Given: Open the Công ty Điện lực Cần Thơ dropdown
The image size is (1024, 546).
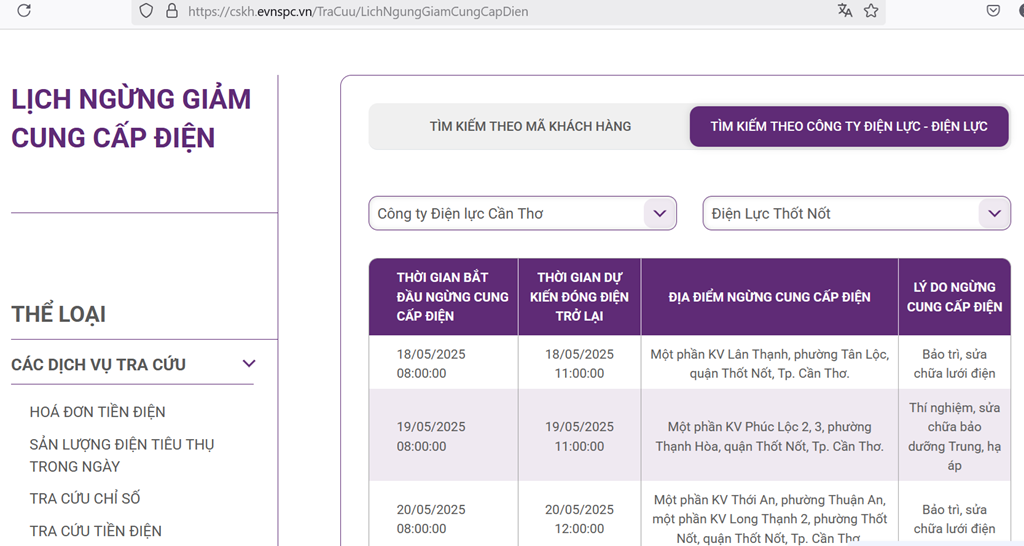Looking at the screenshot, I should click(x=522, y=214).
